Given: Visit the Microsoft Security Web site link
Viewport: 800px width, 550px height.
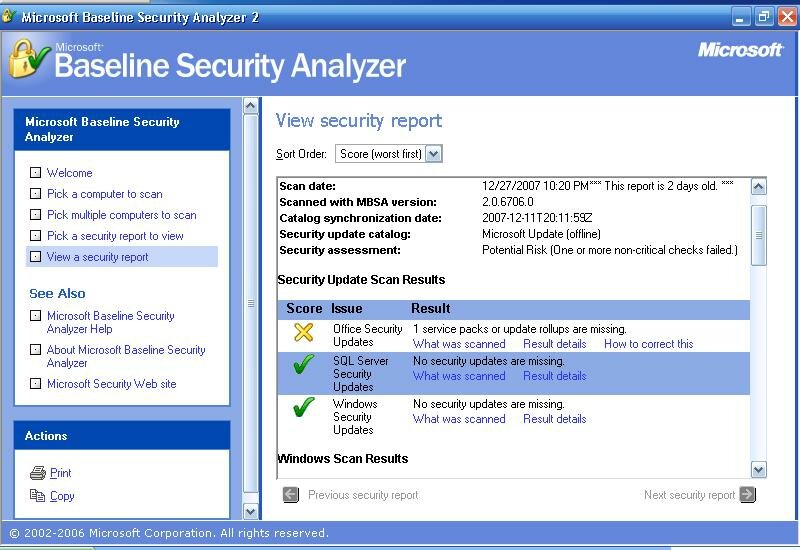Looking at the screenshot, I should pyautogui.click(x=112, y=384).
